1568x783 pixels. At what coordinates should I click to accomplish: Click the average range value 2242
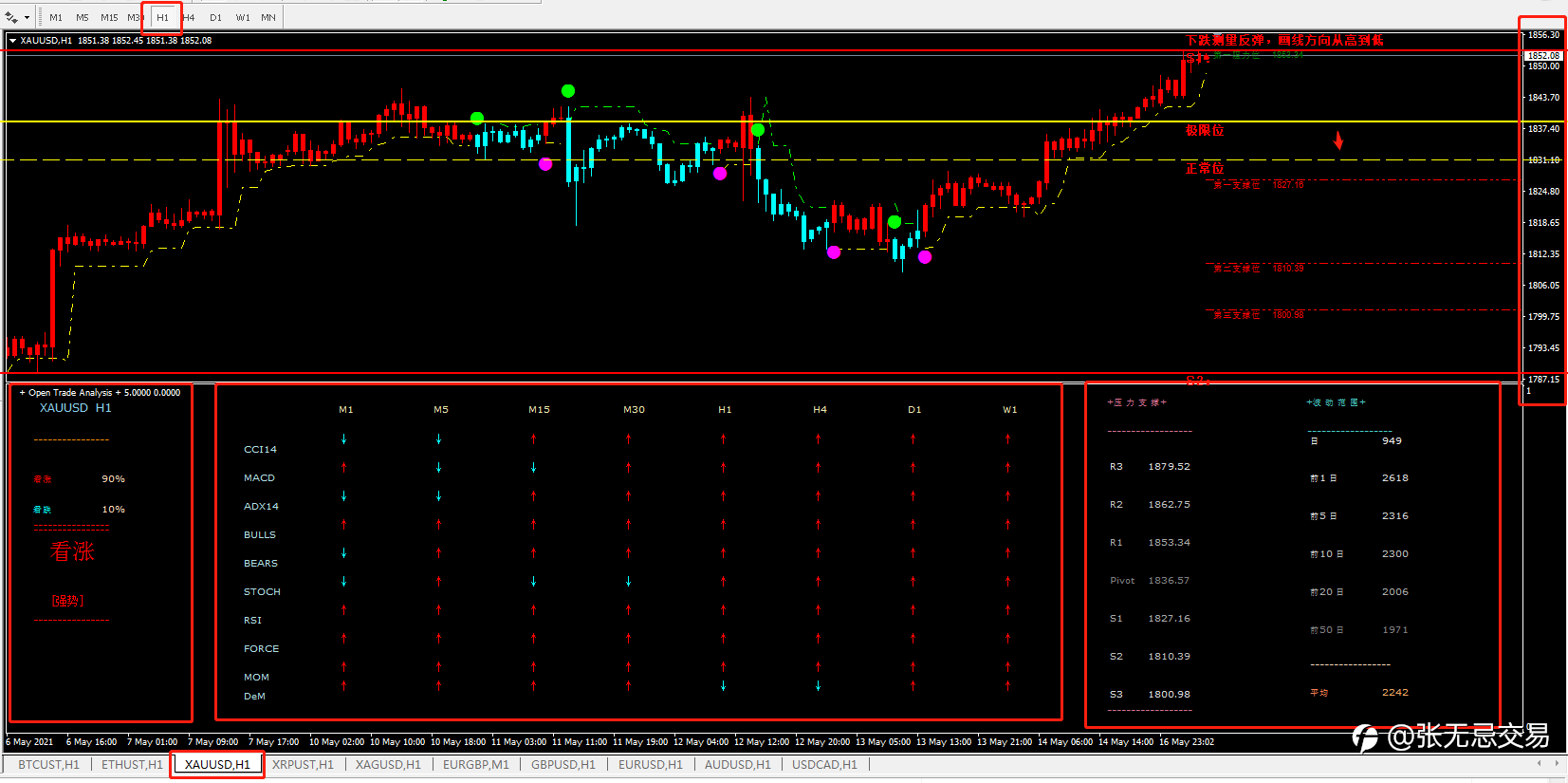(x=1395, y=693)
